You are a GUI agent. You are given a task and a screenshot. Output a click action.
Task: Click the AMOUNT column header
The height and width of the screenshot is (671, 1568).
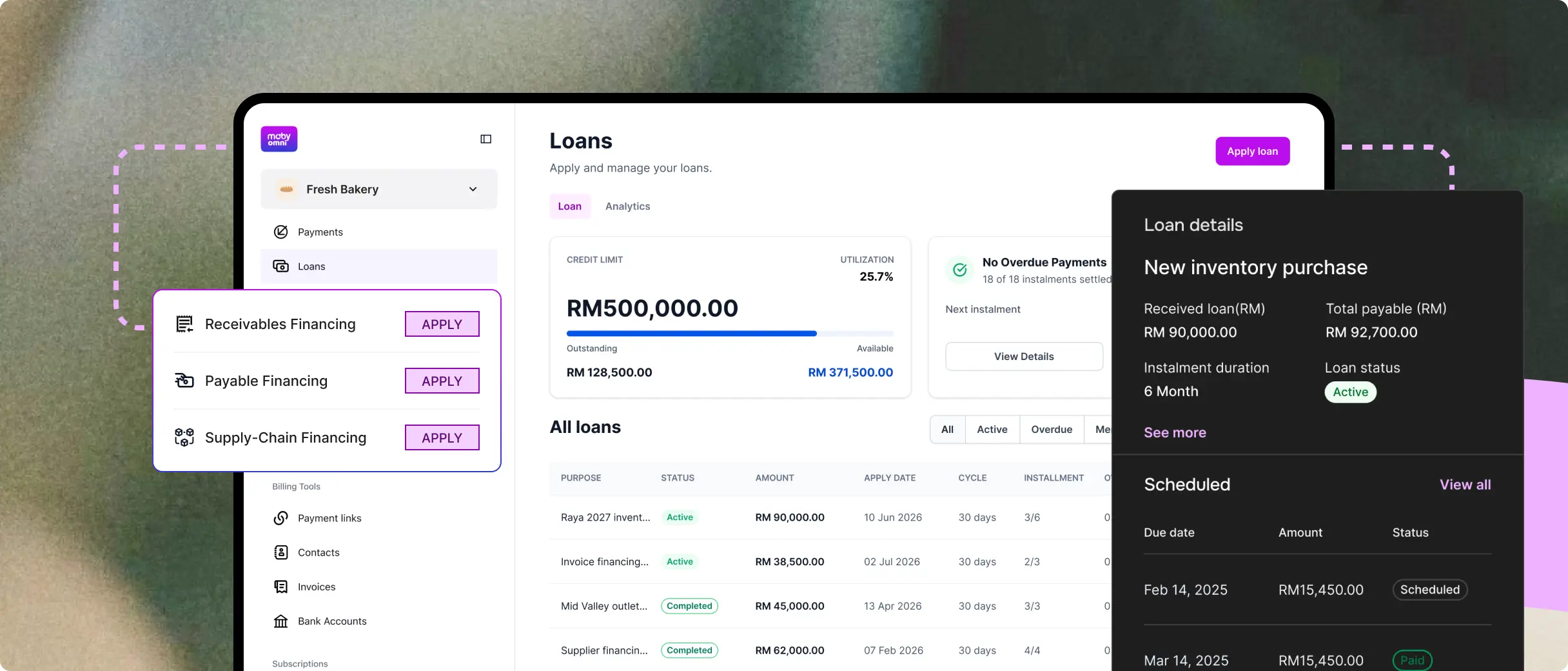click(x=775, y=478)
